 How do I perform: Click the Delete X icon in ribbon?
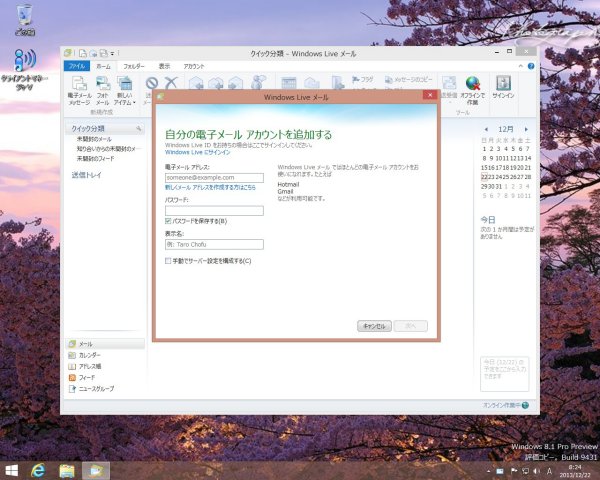coord(171,83)
